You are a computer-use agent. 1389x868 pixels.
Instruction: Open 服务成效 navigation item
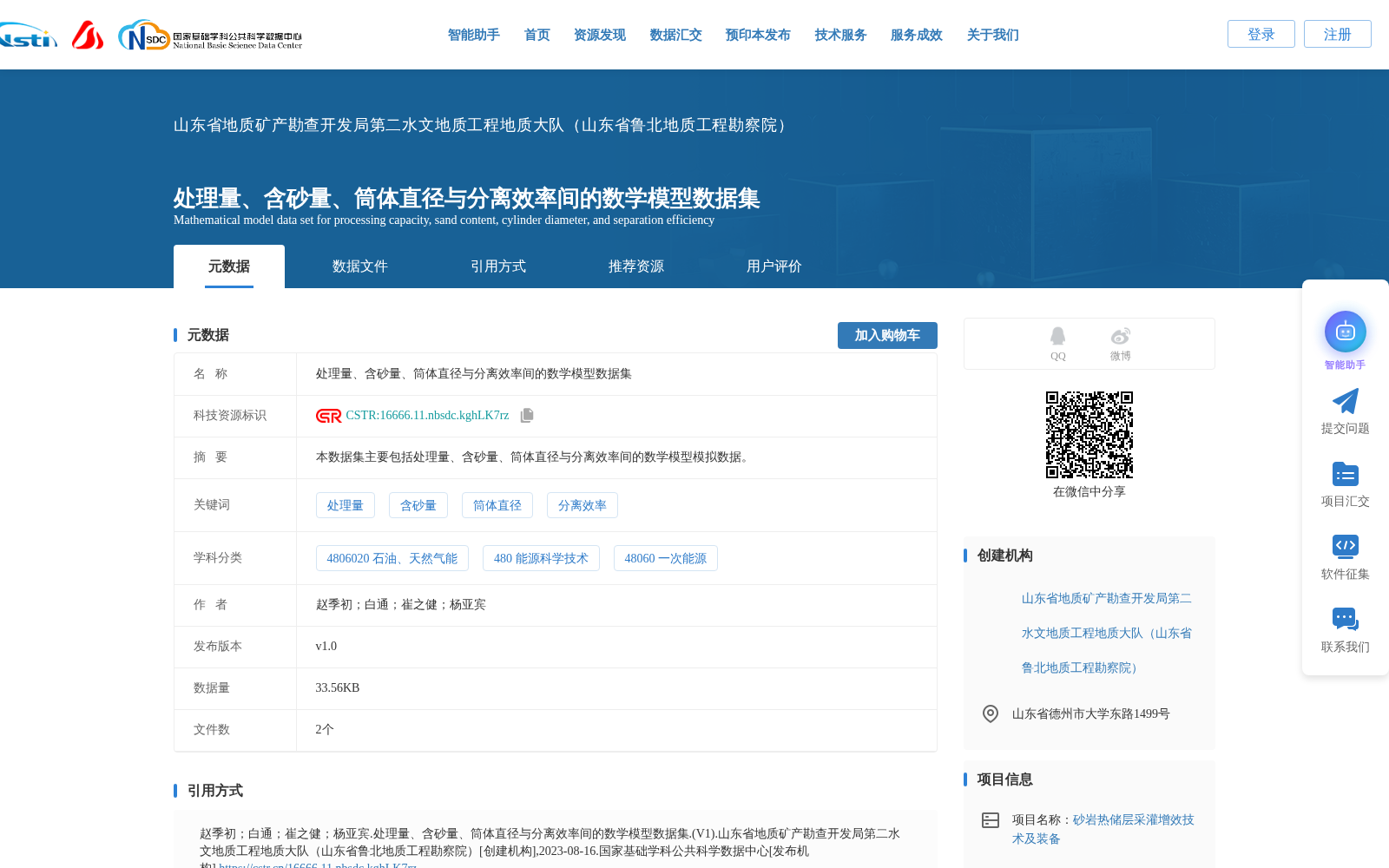tap(916, 35)
